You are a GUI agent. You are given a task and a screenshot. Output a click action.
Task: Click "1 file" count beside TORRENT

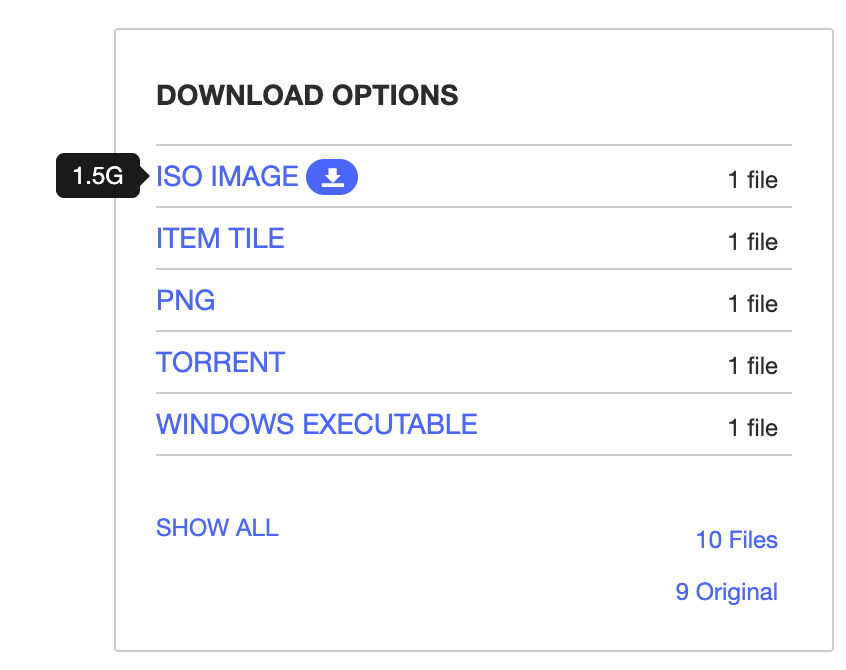click(752, 366)
